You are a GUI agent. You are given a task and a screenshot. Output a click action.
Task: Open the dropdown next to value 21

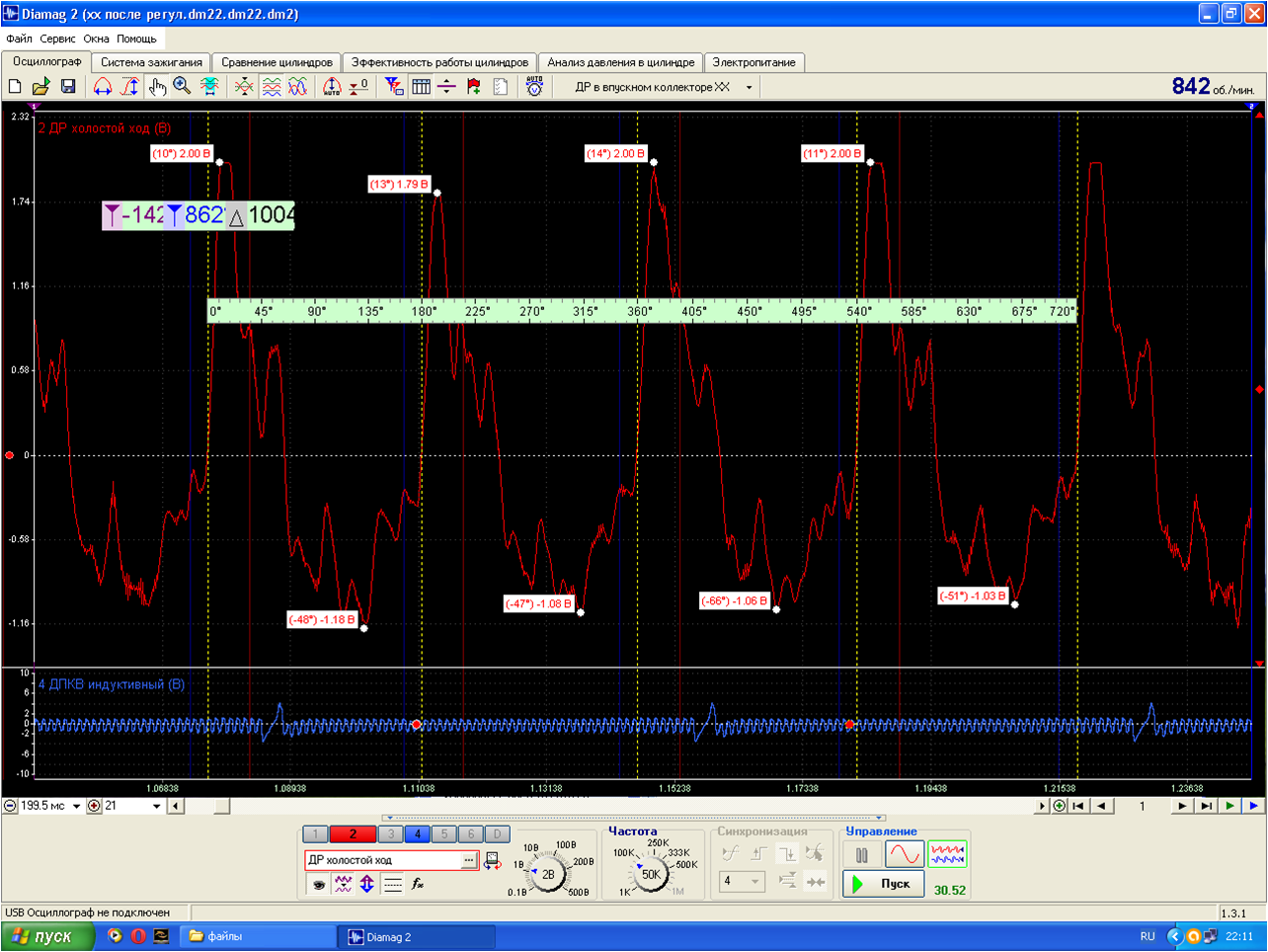(x=156, y=806)
